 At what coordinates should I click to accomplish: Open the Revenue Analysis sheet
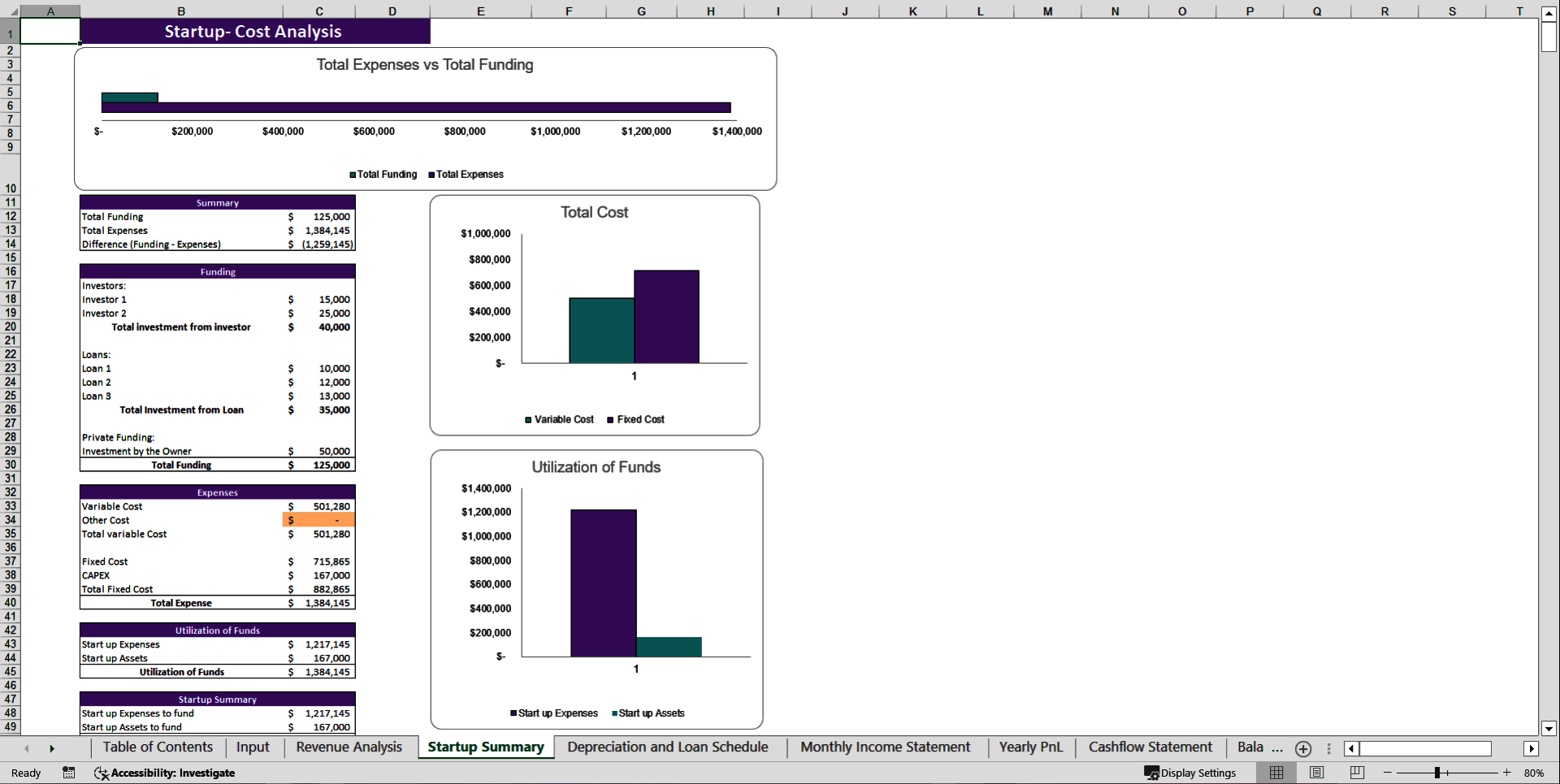pyautogui.click(x=349, y=747)
